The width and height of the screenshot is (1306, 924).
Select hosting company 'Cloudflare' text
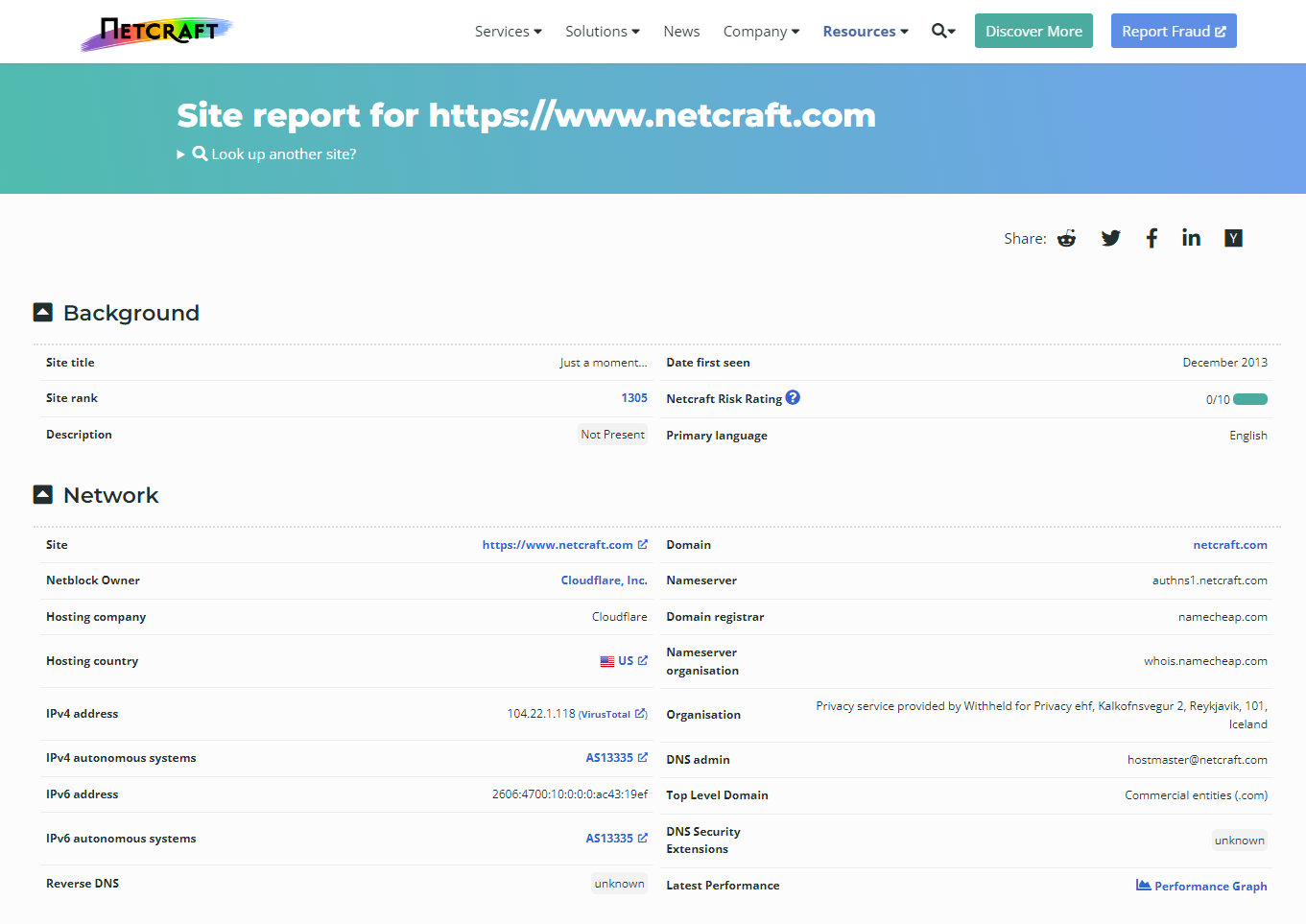(620, 617)
